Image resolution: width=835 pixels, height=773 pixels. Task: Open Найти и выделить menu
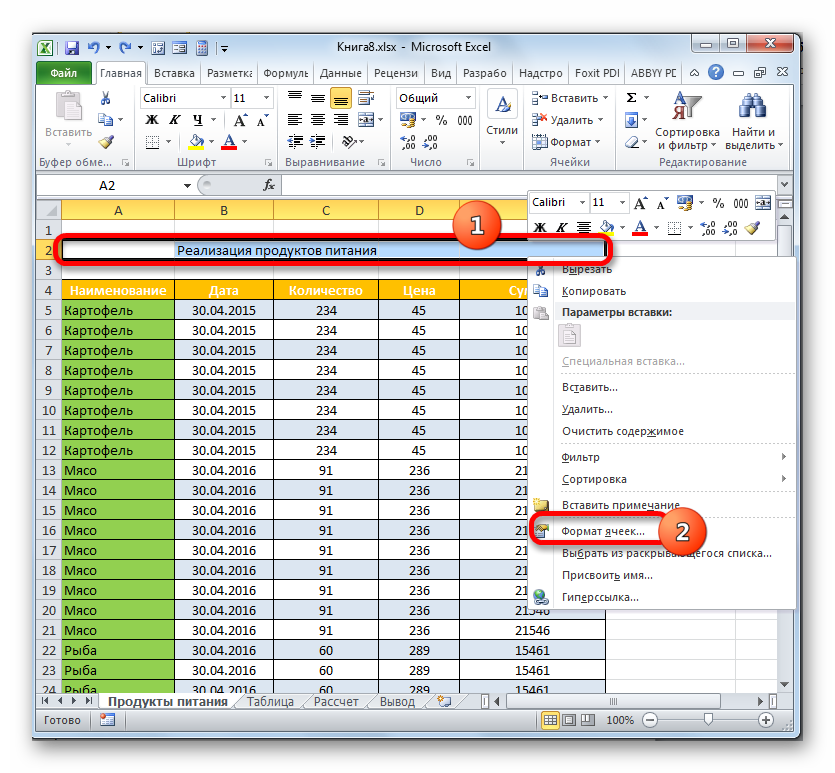753,121
